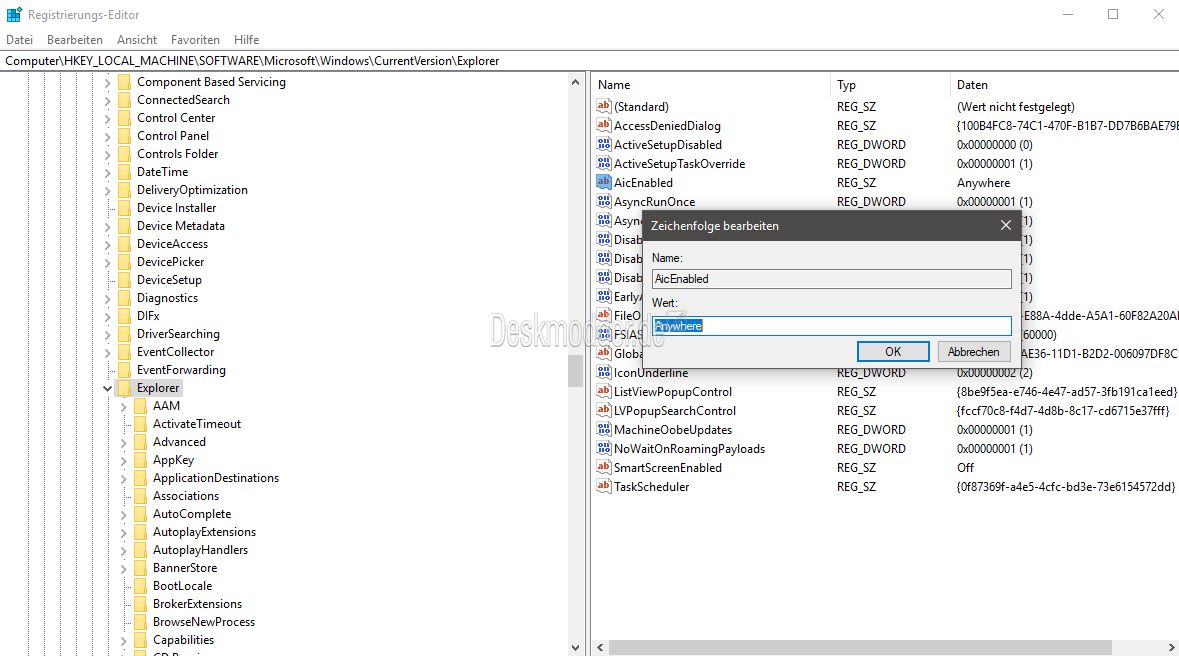Select the TaskScheduler string value icon
Viewport: 1179px width, 656px height.
point(603,486)
